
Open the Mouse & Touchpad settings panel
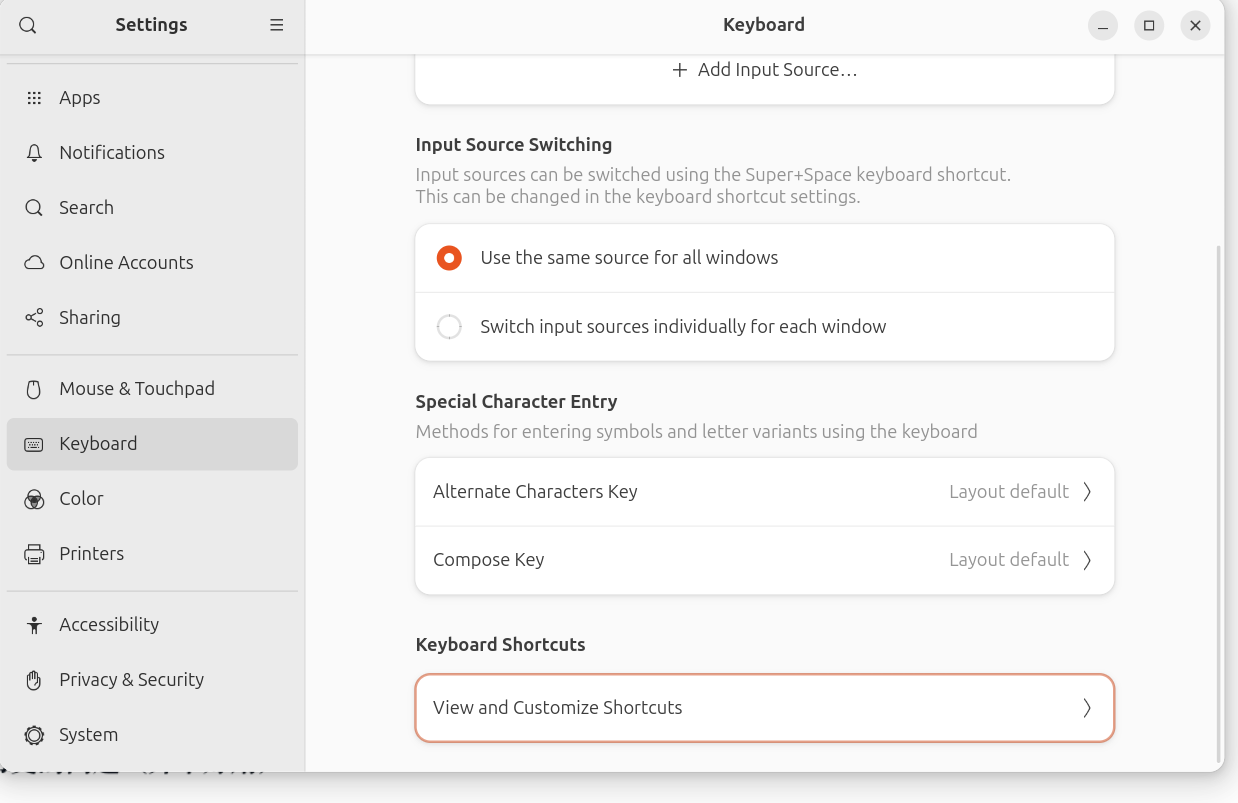click(x=137, y=389)
